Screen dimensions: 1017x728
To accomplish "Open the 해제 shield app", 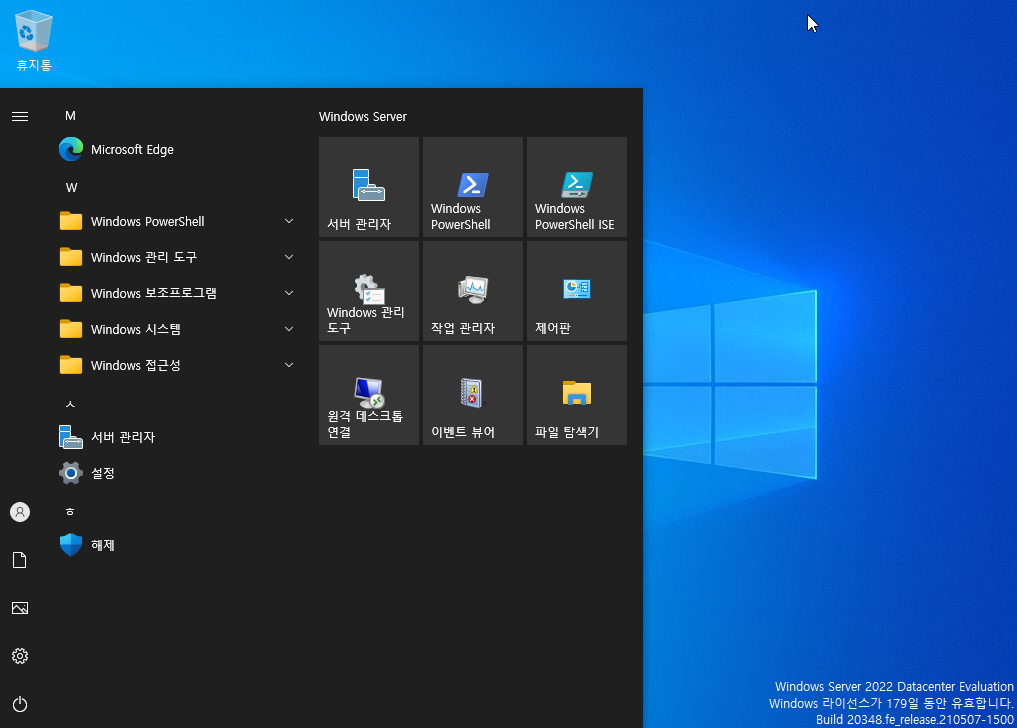I will [175, 545].
